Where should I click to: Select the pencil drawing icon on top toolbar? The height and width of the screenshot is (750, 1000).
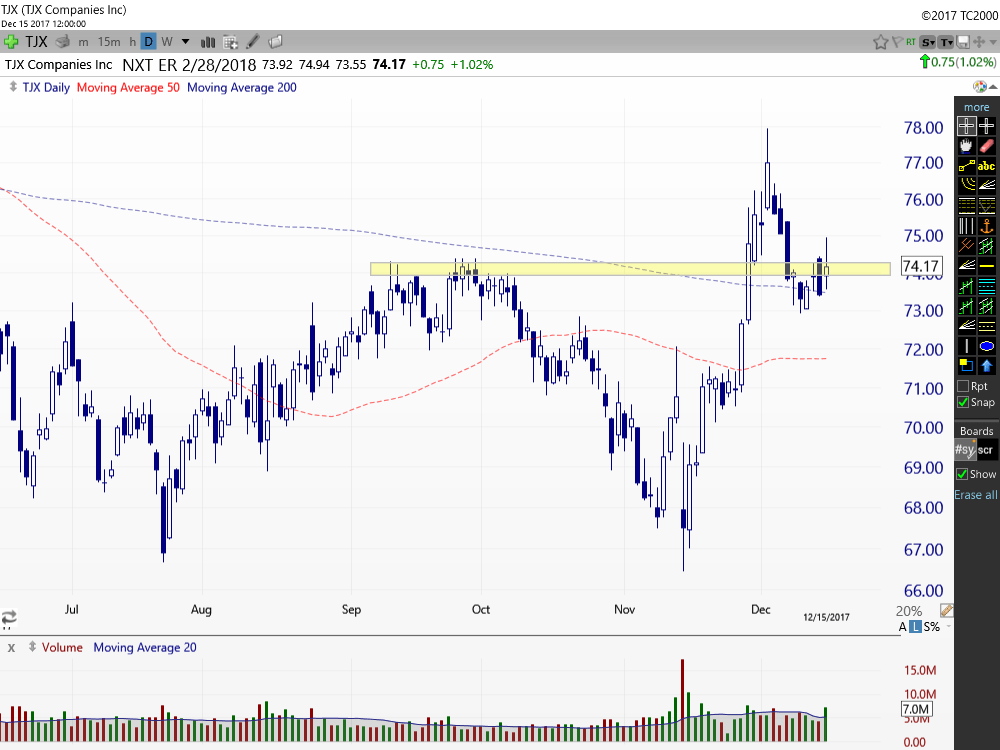pyautogui.click(x=254, y=42)
